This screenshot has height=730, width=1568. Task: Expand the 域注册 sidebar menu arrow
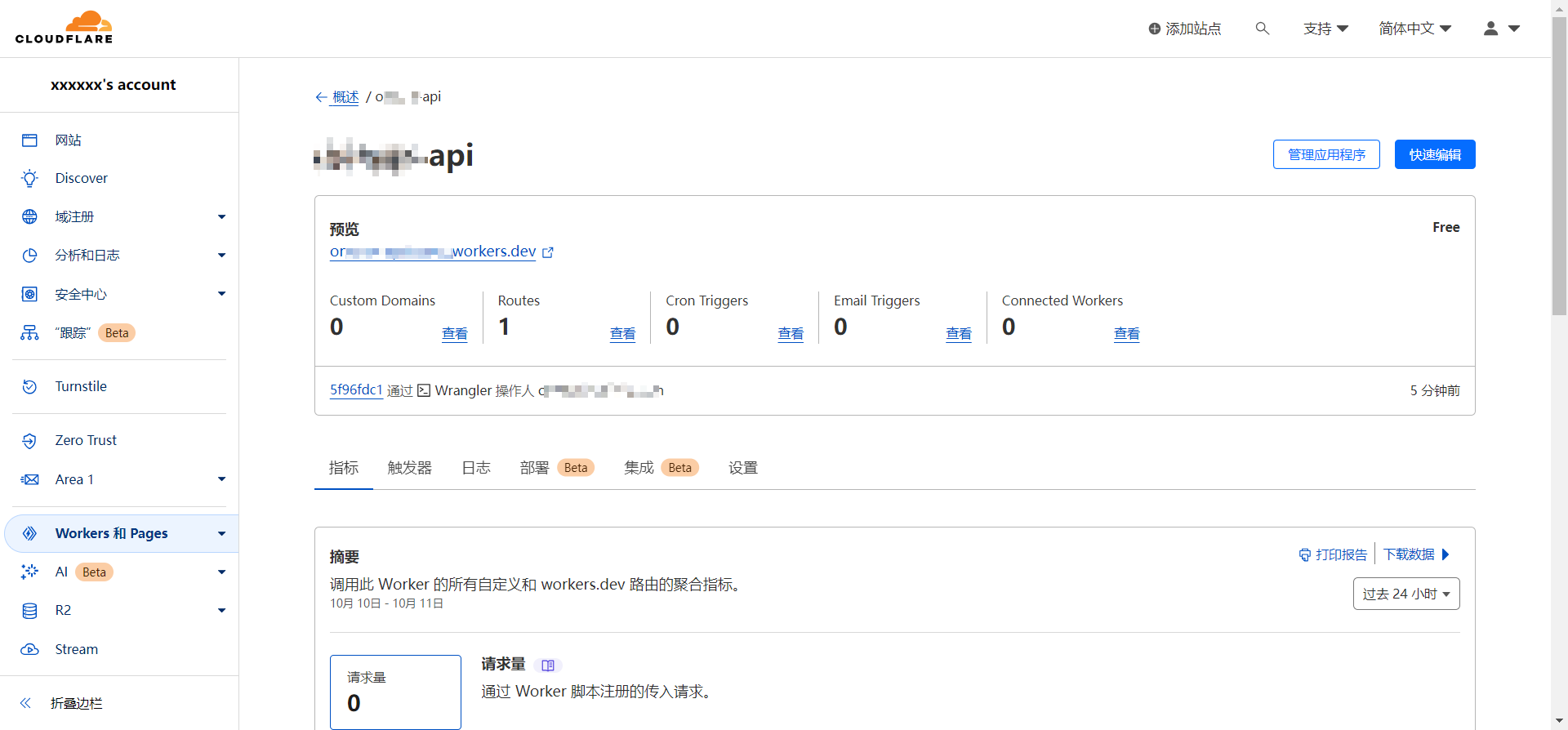click(x=221, y=217)
